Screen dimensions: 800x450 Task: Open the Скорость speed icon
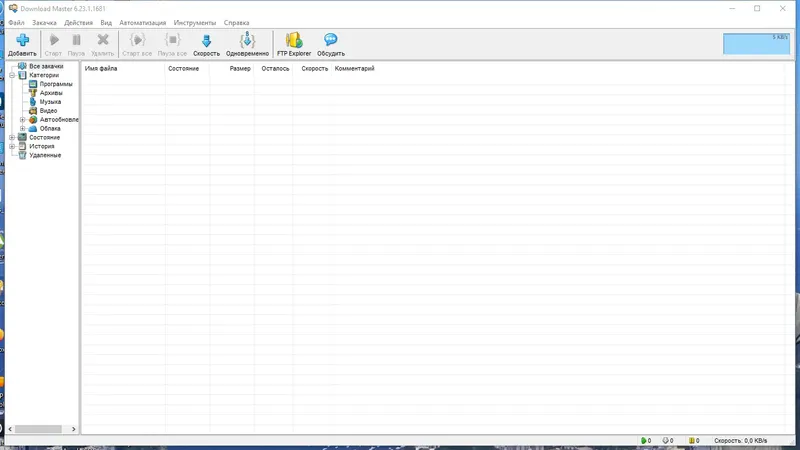(206, 40)
